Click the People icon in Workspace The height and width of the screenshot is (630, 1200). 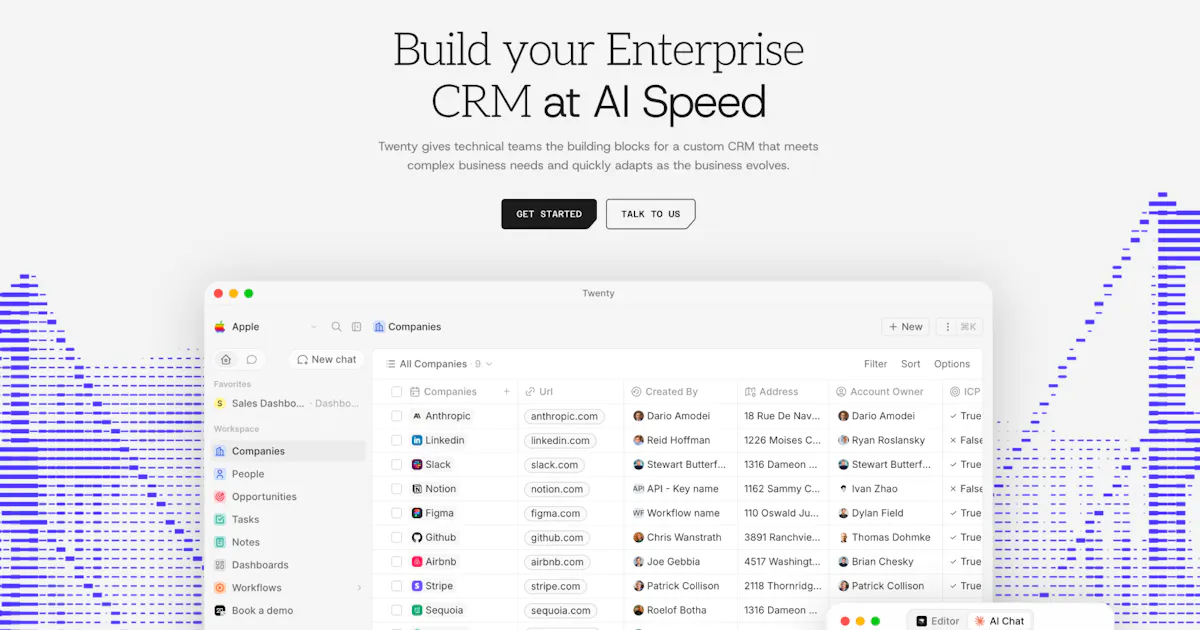(x=220, y=474)
